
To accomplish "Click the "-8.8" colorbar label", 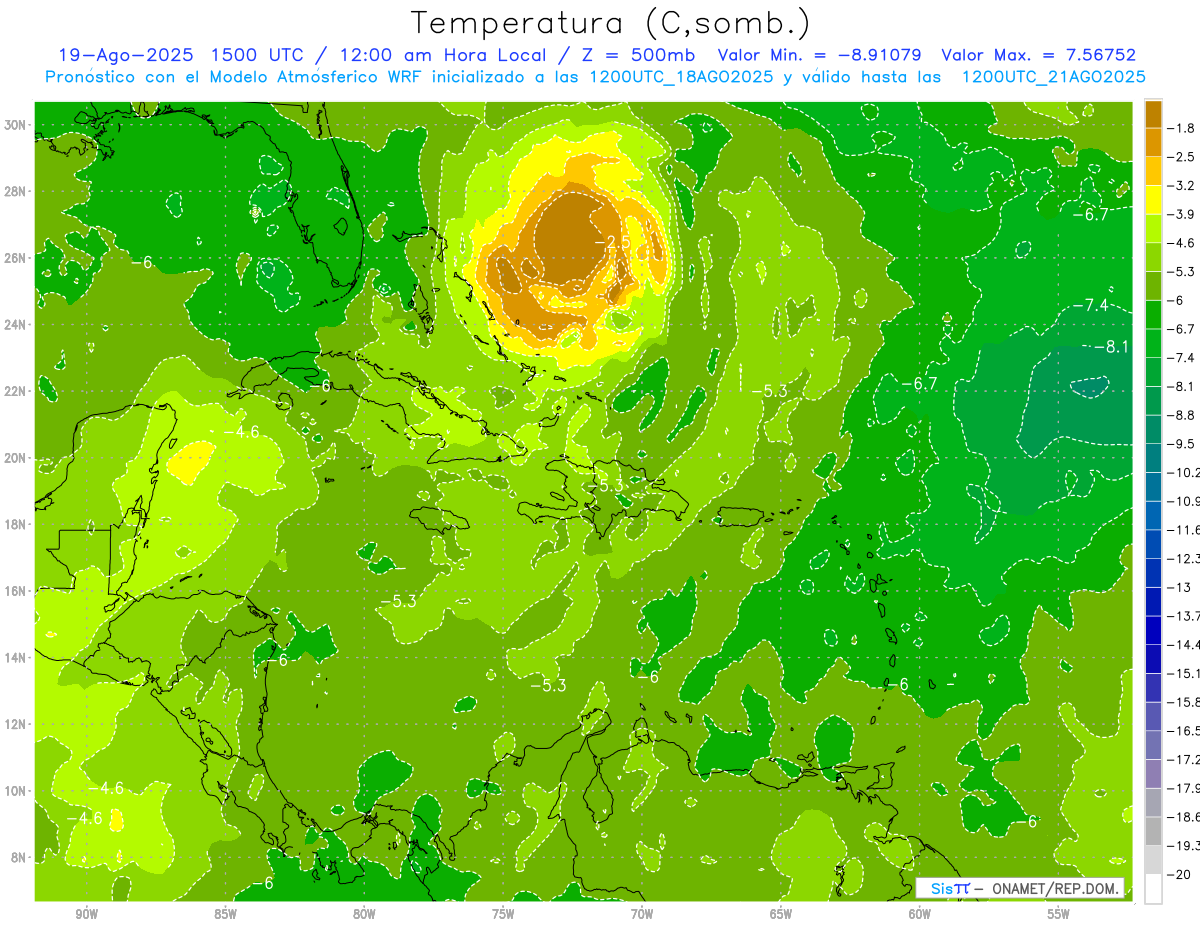I will (x=1182, y=415).
